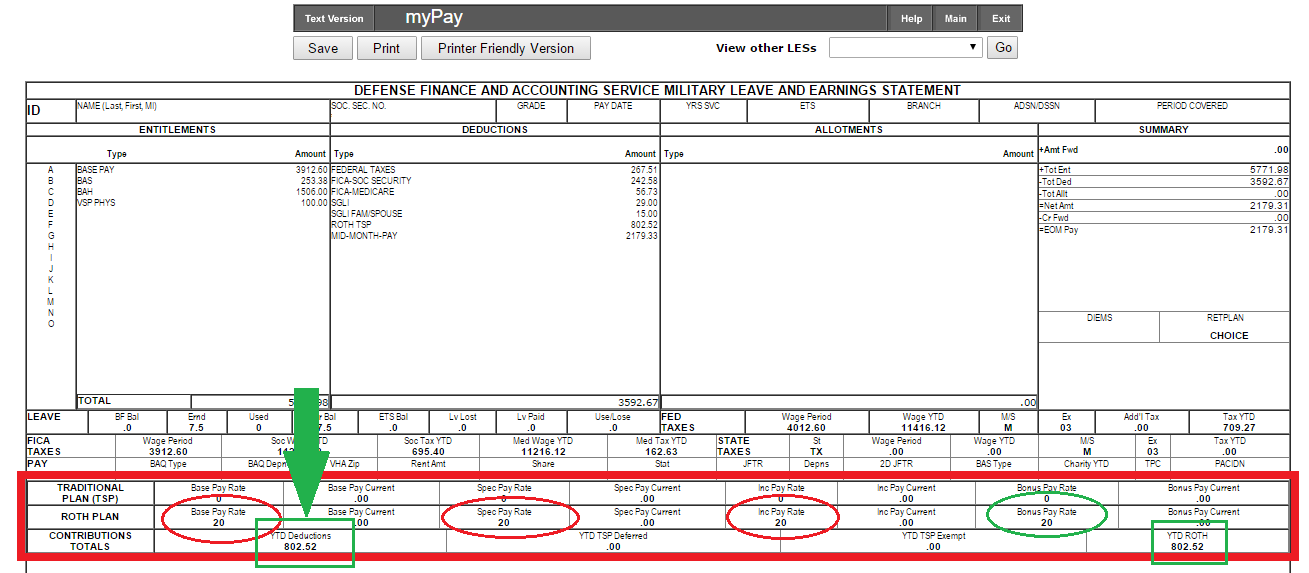The height and width of the screenshot is (573, 1309).
Task: Select the BAH entitlement row
Action: (202, 192)
